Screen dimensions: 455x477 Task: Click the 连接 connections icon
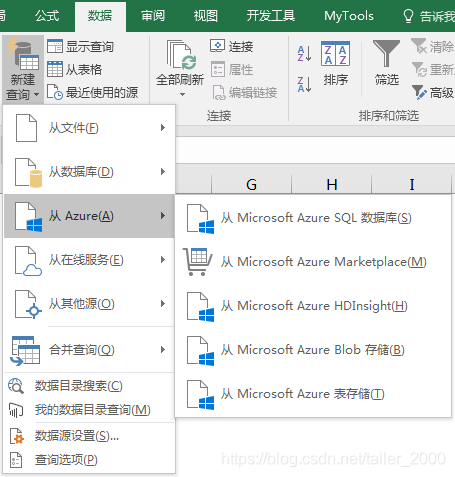pos(217,46)
